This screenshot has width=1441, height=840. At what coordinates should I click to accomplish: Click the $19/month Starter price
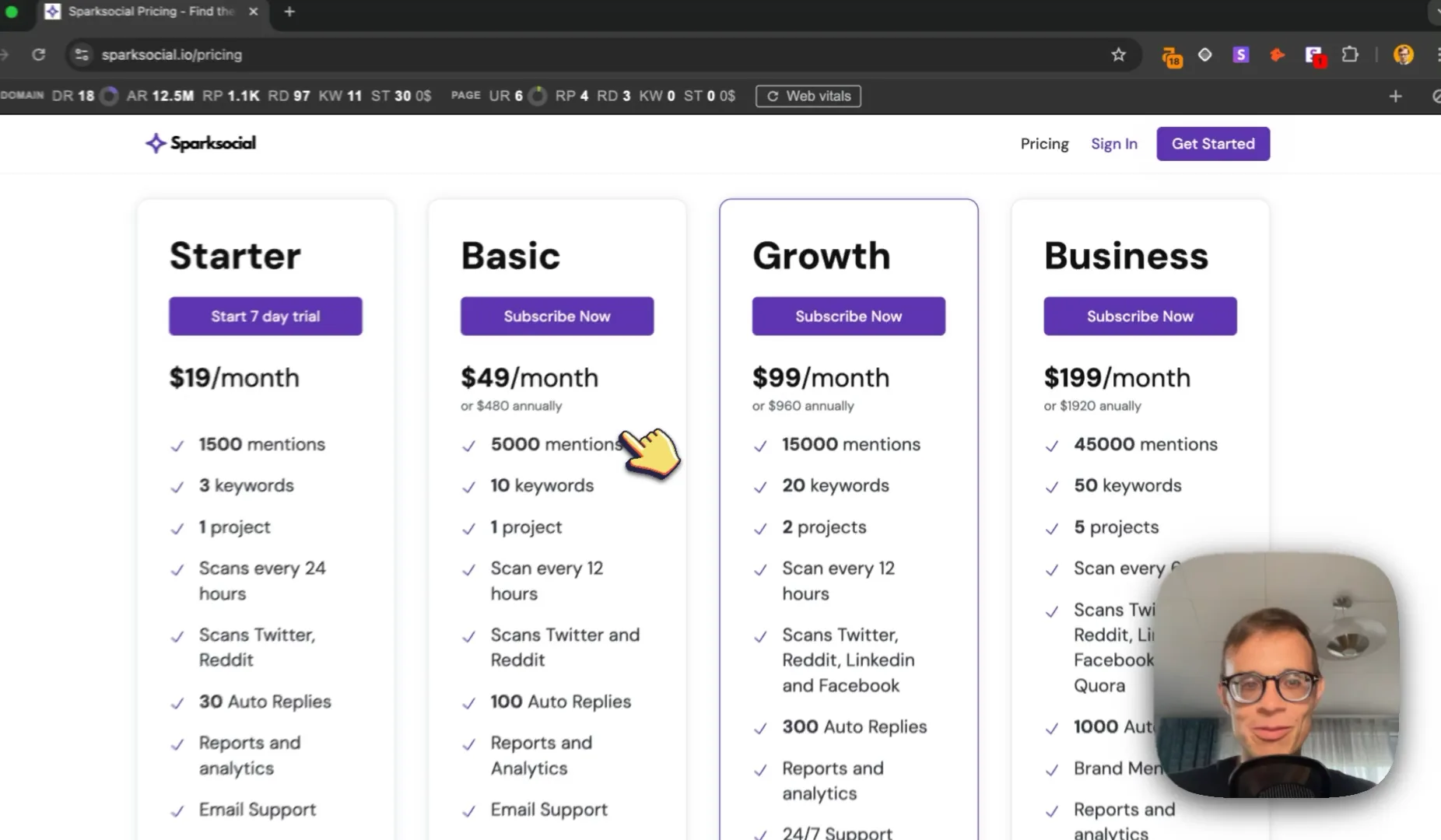click(234, 377)
